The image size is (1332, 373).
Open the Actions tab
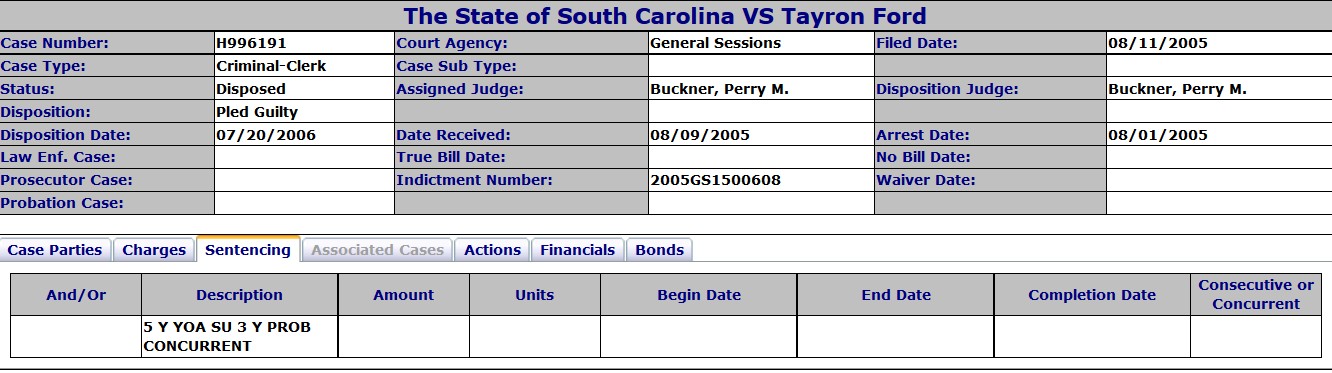[492, 250]
